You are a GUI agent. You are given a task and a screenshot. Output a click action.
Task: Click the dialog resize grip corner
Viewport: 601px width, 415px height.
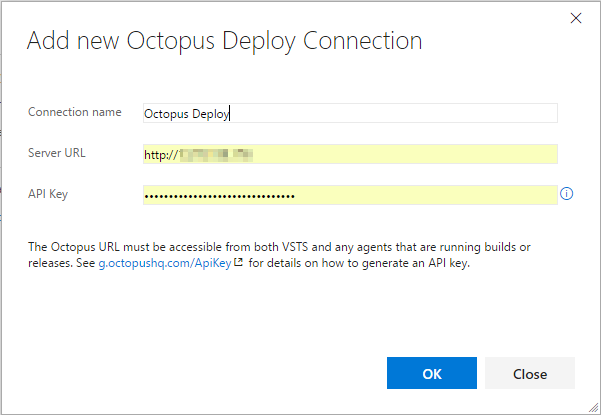(593, 407)
